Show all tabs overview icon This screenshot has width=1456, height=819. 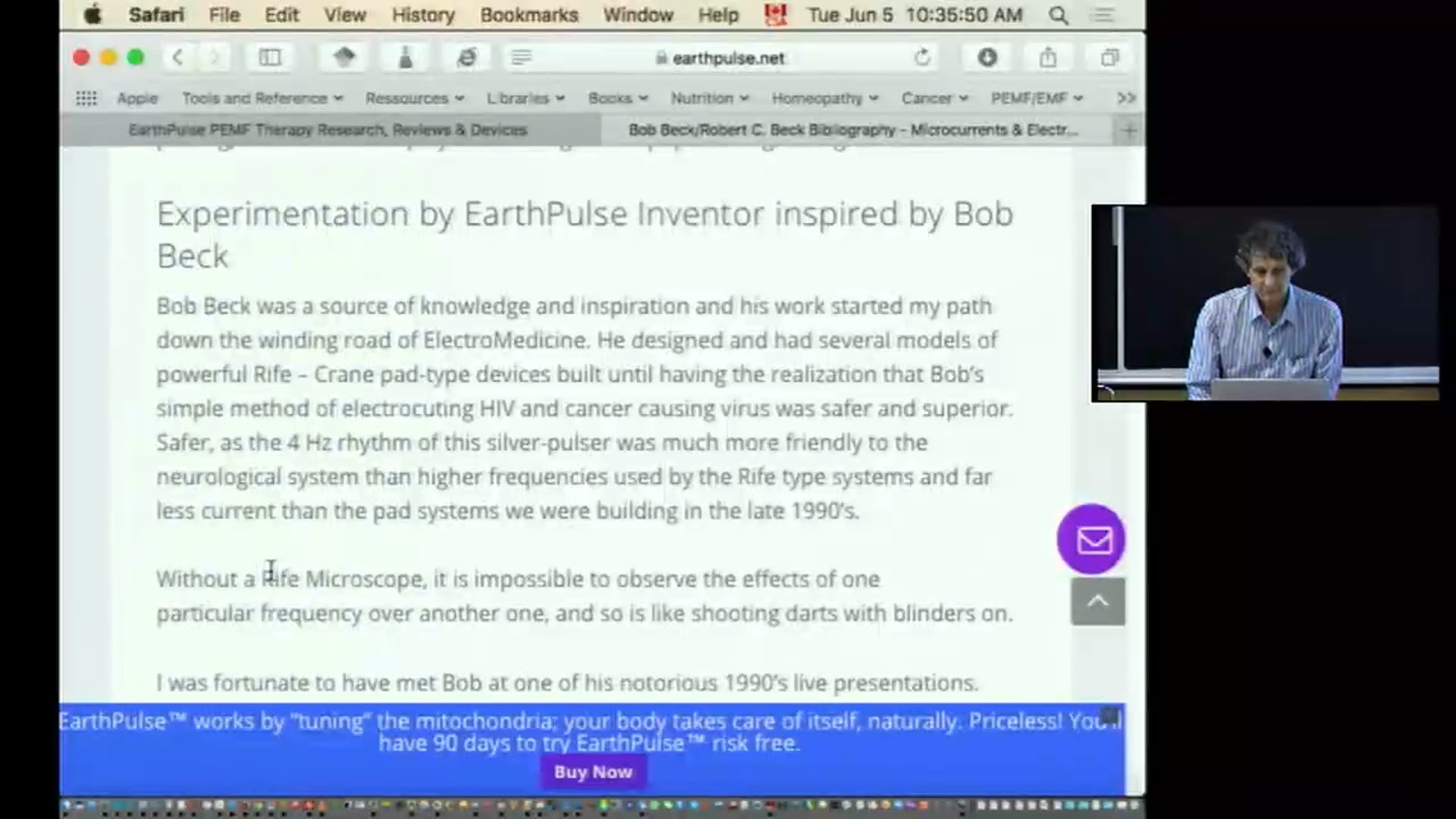pos(1109,58)
